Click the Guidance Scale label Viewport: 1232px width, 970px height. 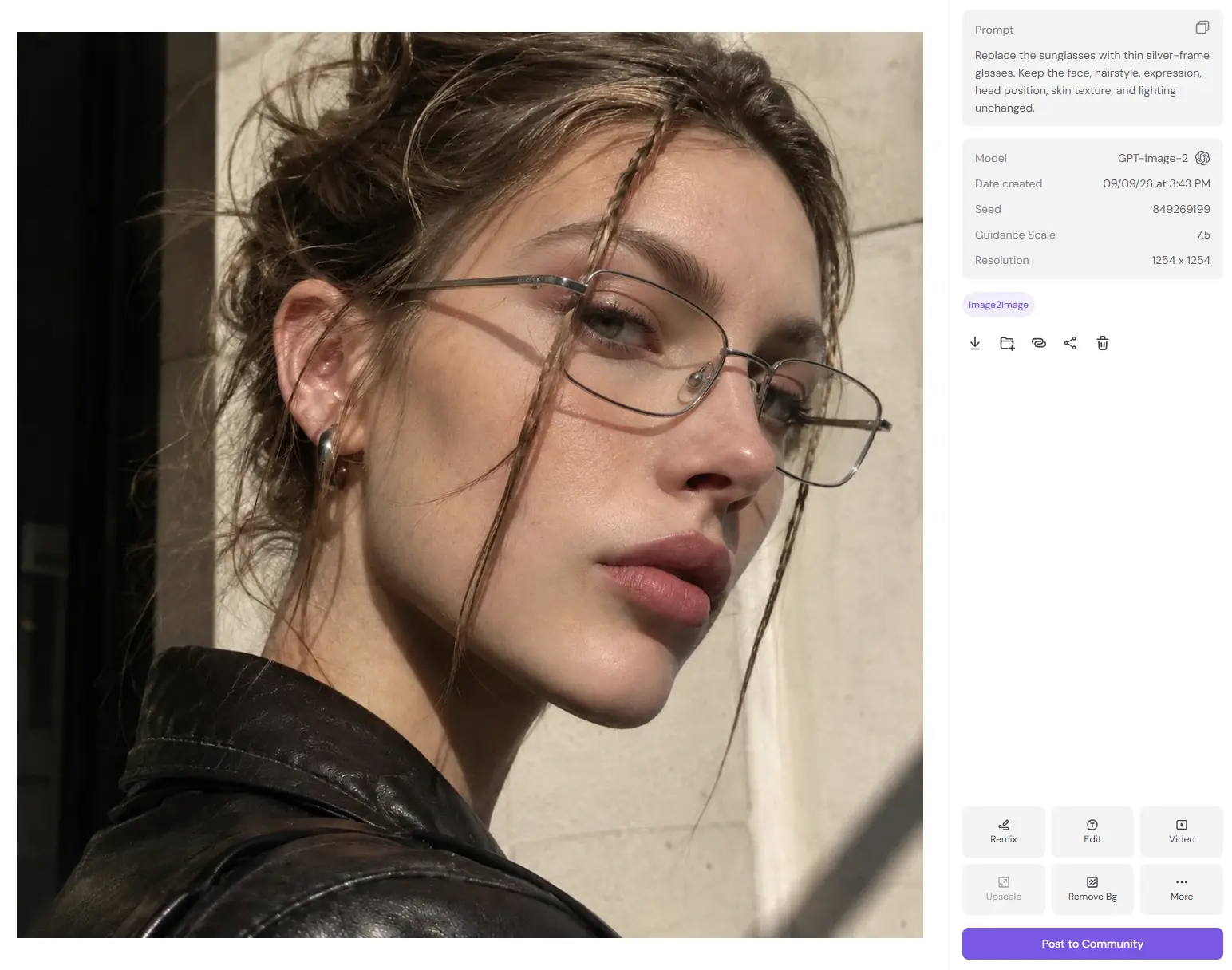[x=1015, y=235]
